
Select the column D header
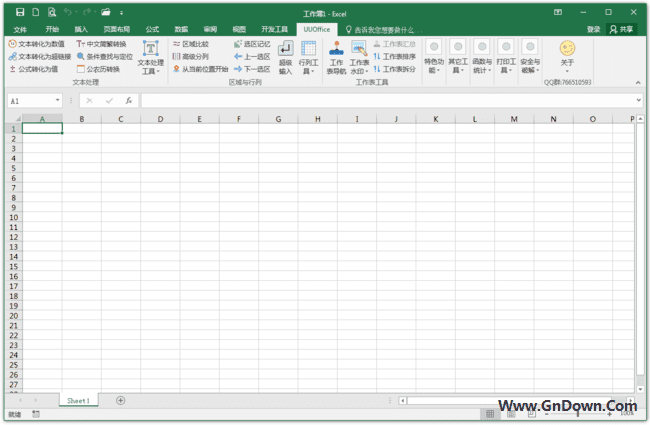[x=160, y=119]
